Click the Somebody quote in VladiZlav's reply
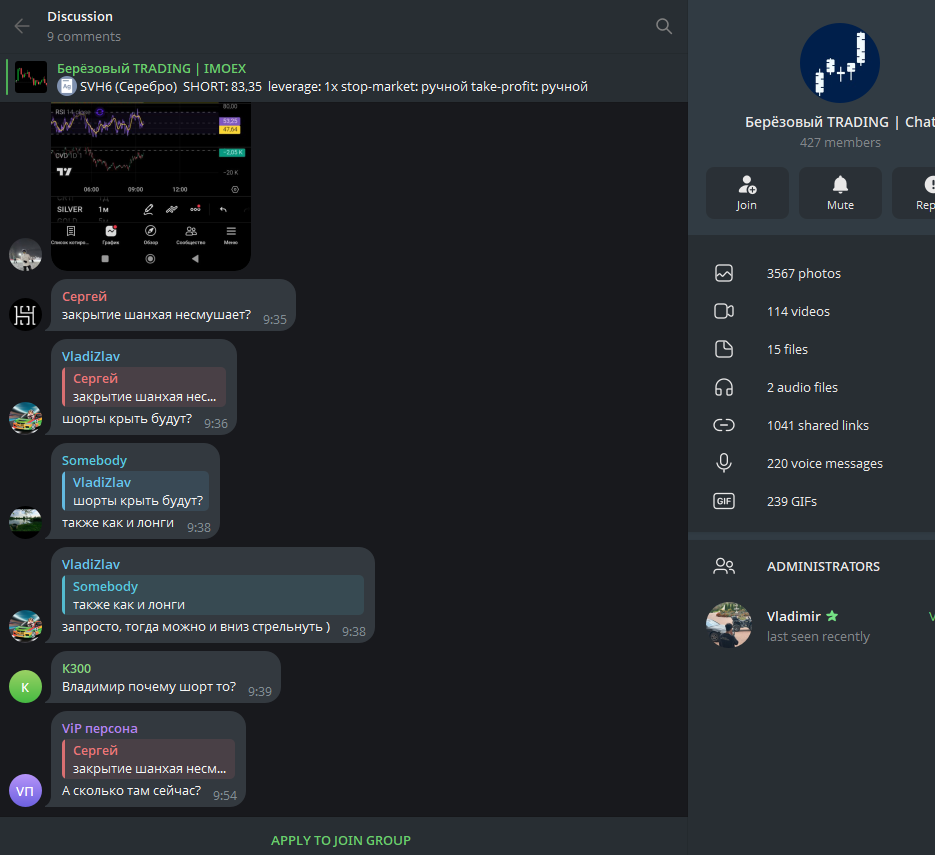This screenshot has height=855, width=935. pos(213,595)
